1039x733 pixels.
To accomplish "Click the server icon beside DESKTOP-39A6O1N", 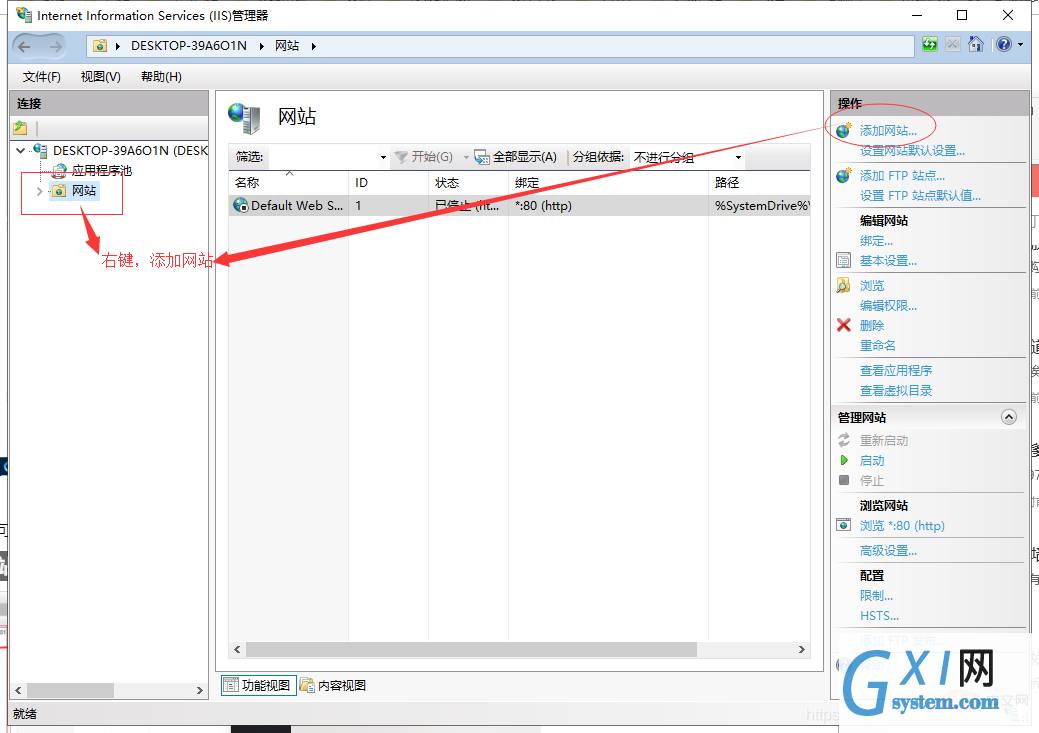I will coord(40,150).
